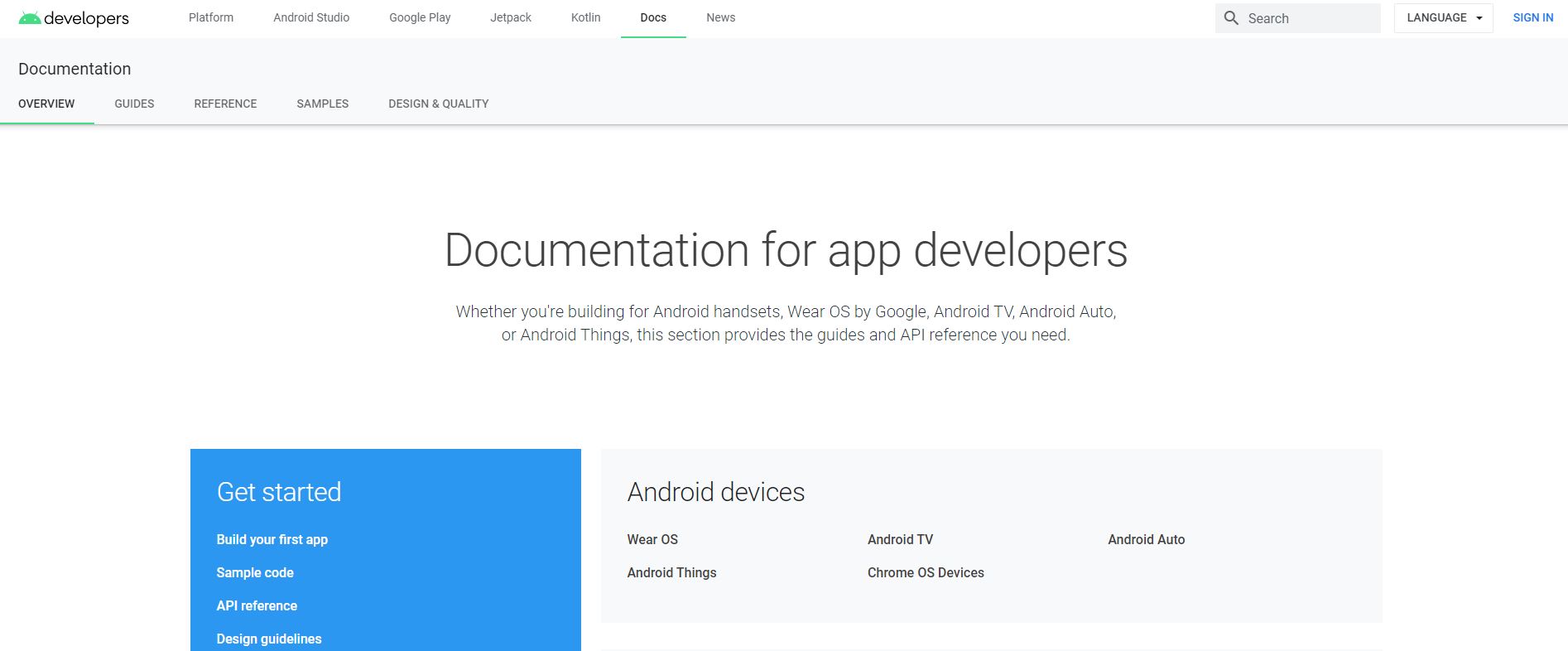
Task: Click the Build your first app link
Action: tap(272, 539)
